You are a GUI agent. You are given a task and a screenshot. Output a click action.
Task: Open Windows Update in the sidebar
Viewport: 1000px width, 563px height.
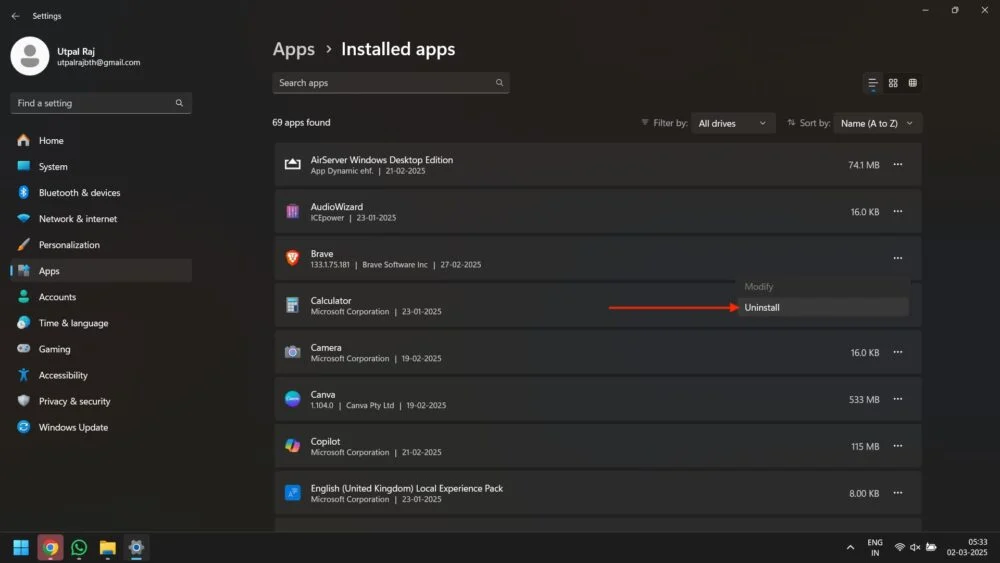point(101,428)
